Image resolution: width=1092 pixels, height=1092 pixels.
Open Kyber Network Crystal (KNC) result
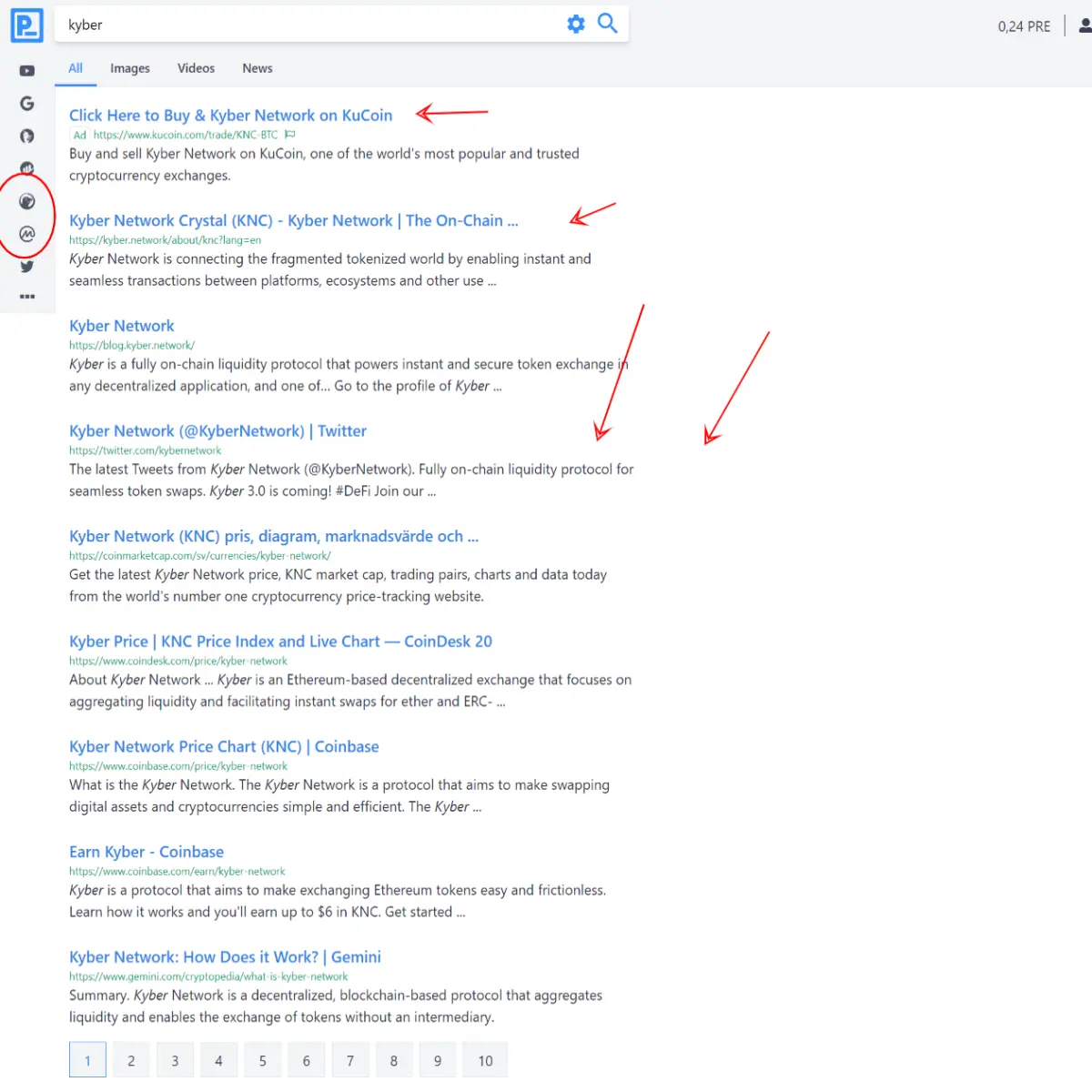coord(294,220)
